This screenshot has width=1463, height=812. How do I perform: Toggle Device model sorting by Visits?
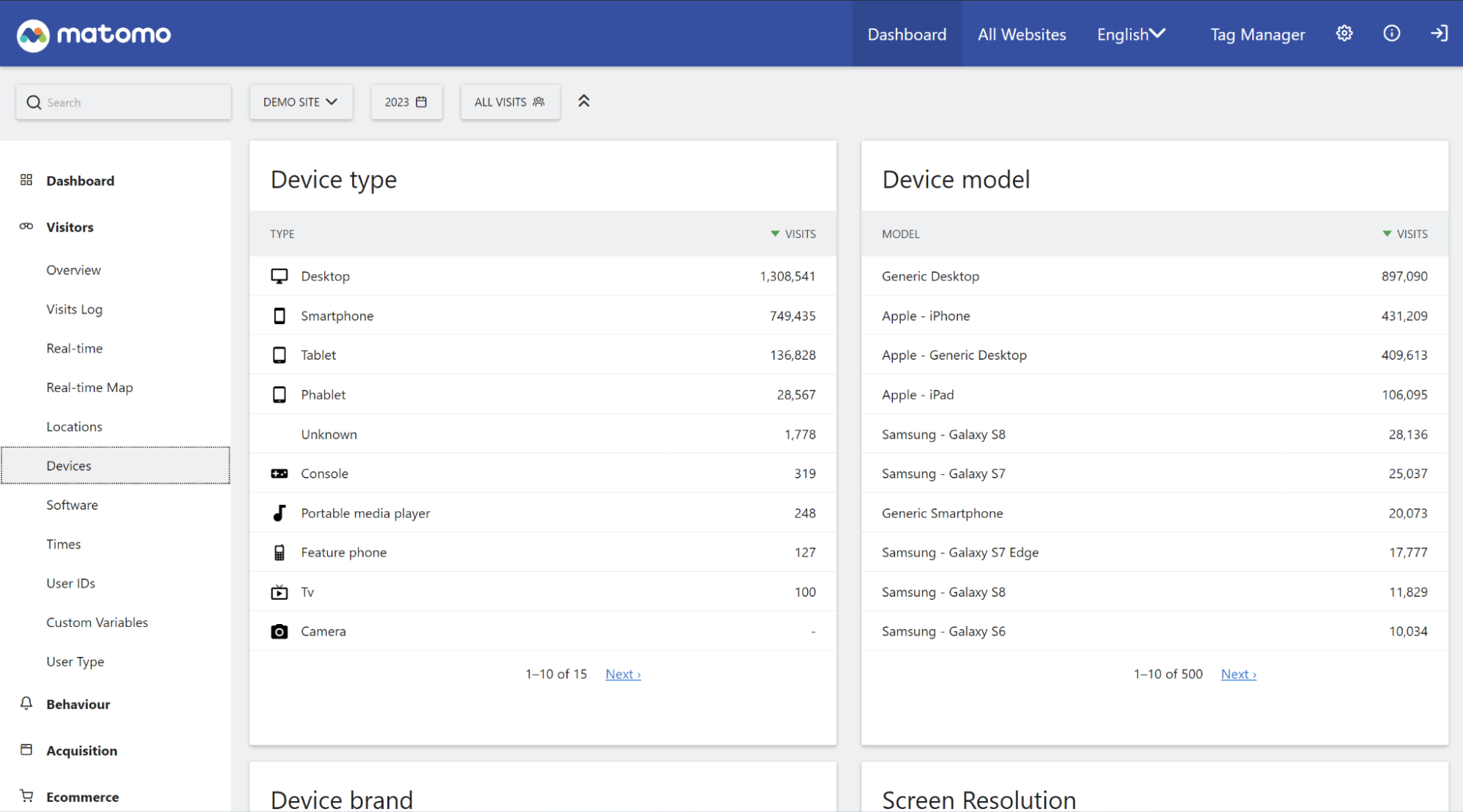tap(1404, 233)
